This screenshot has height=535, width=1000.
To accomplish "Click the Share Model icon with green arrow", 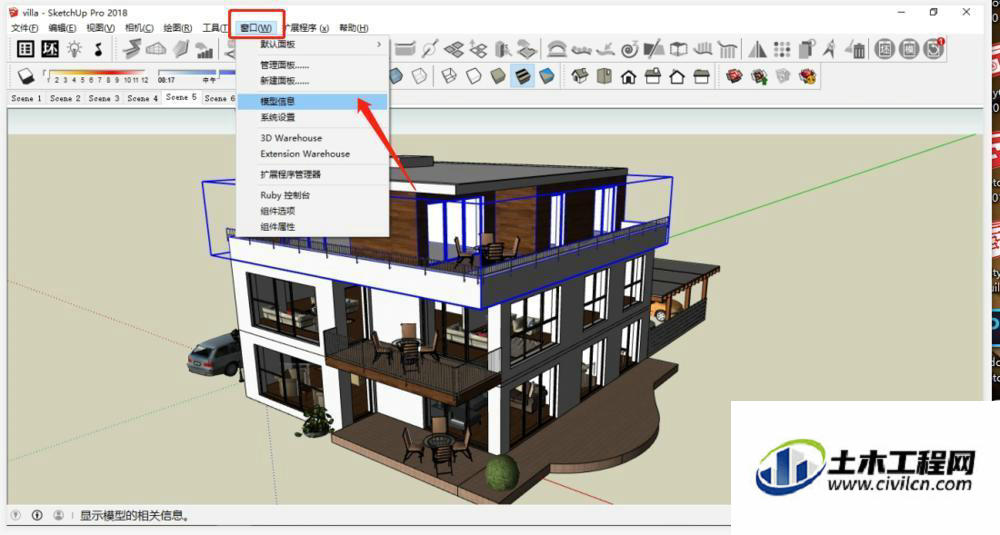I will coord(759,77).
